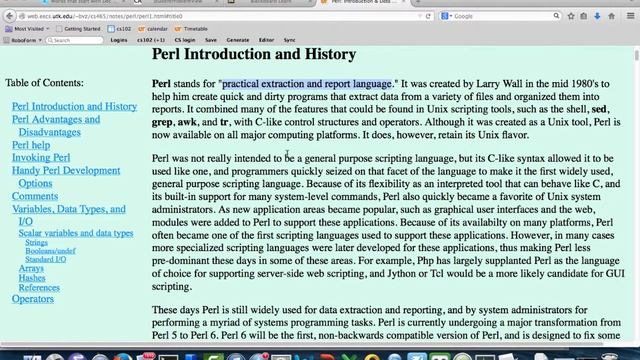Open the Timetable bookmark

191,29
